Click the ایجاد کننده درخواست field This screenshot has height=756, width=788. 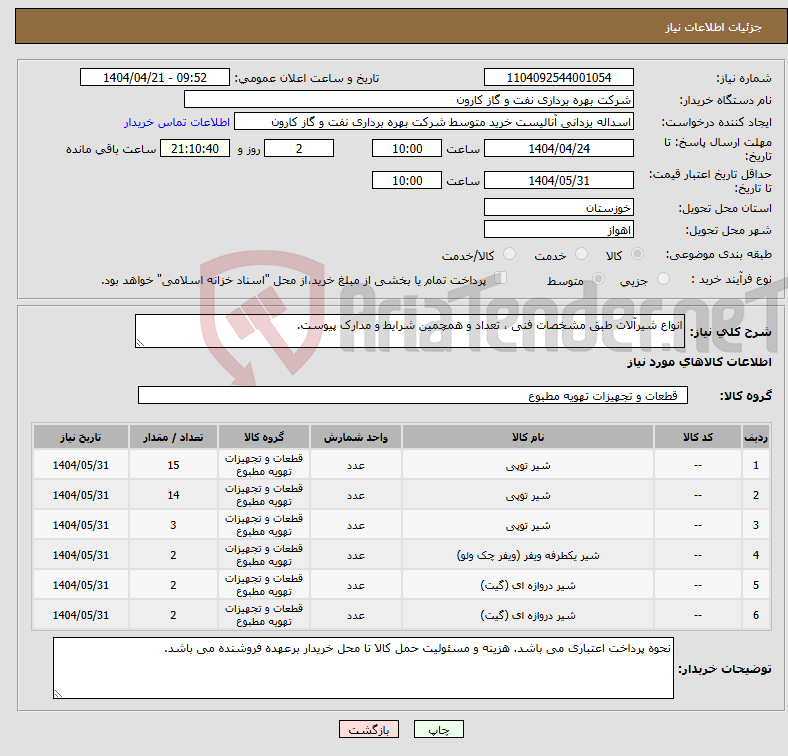click(x=434, y=122)
